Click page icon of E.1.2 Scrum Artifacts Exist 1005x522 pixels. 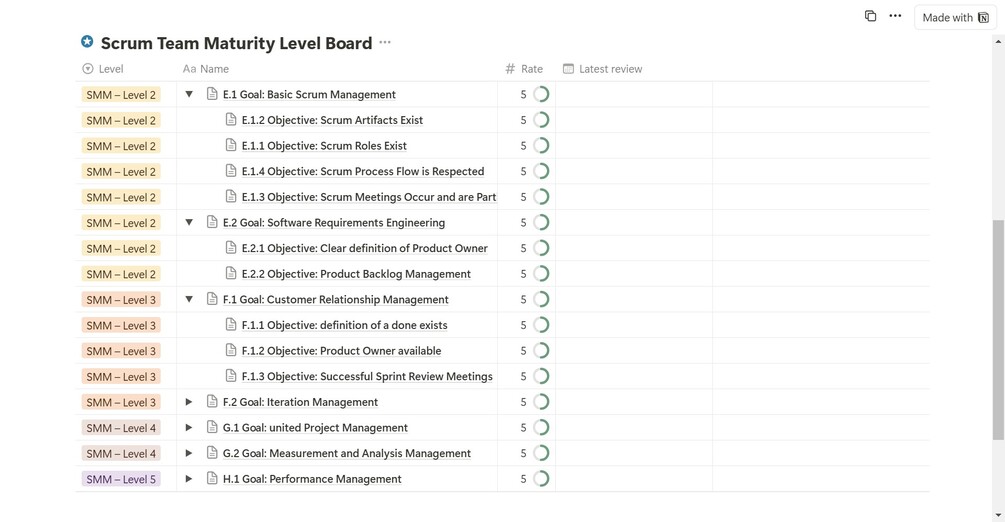pos(231,120)
